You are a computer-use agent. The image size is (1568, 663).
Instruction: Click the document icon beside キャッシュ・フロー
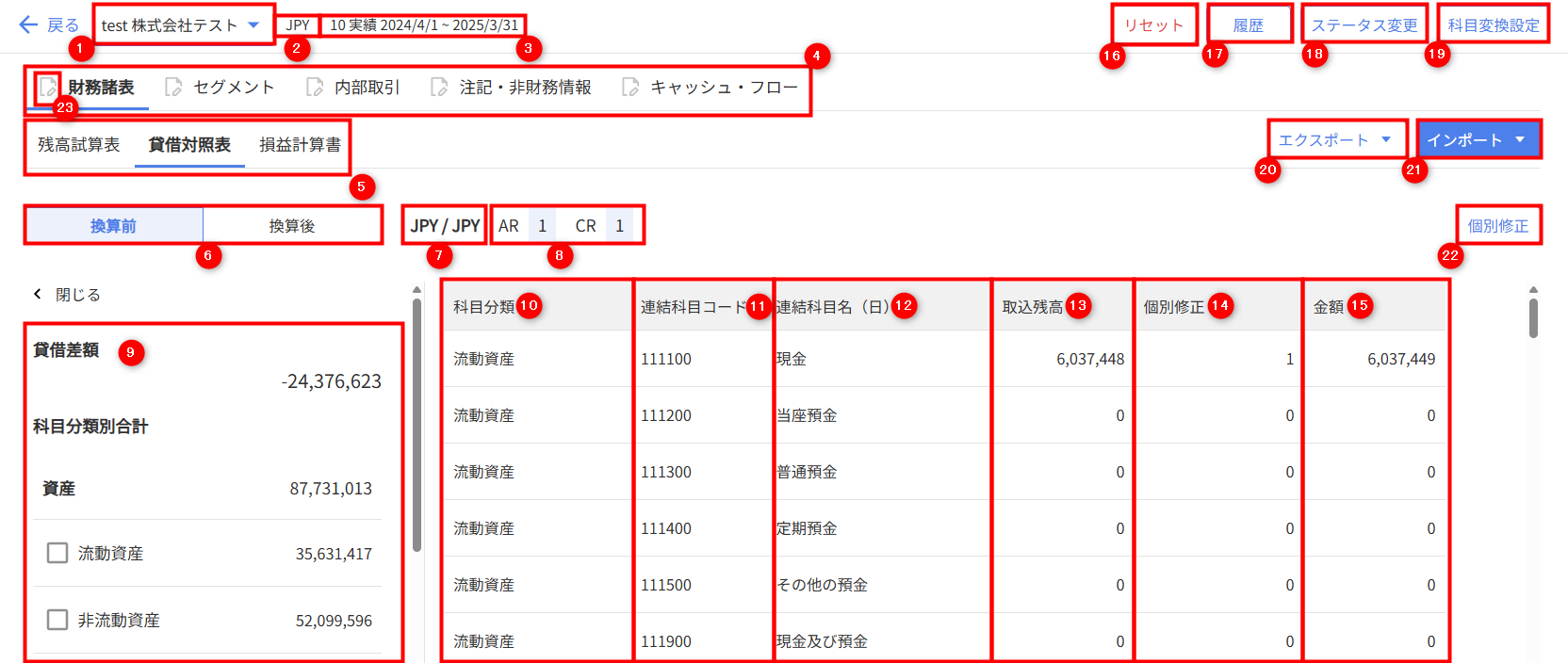630,88
